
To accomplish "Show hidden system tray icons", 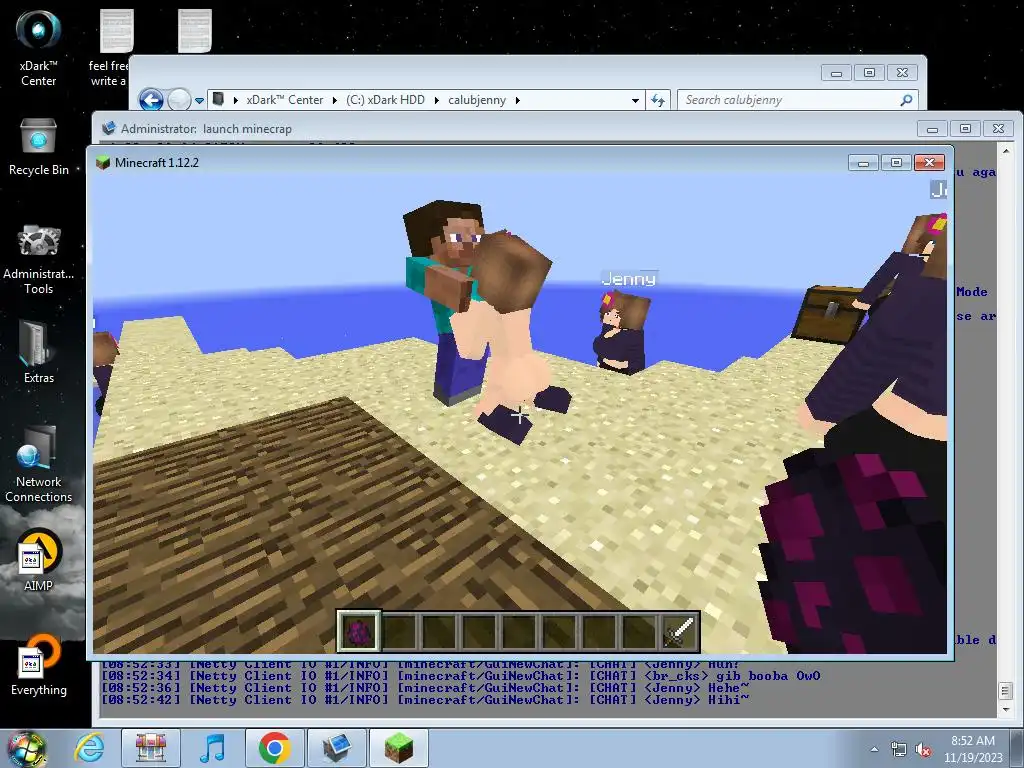I will coord(874,749).
